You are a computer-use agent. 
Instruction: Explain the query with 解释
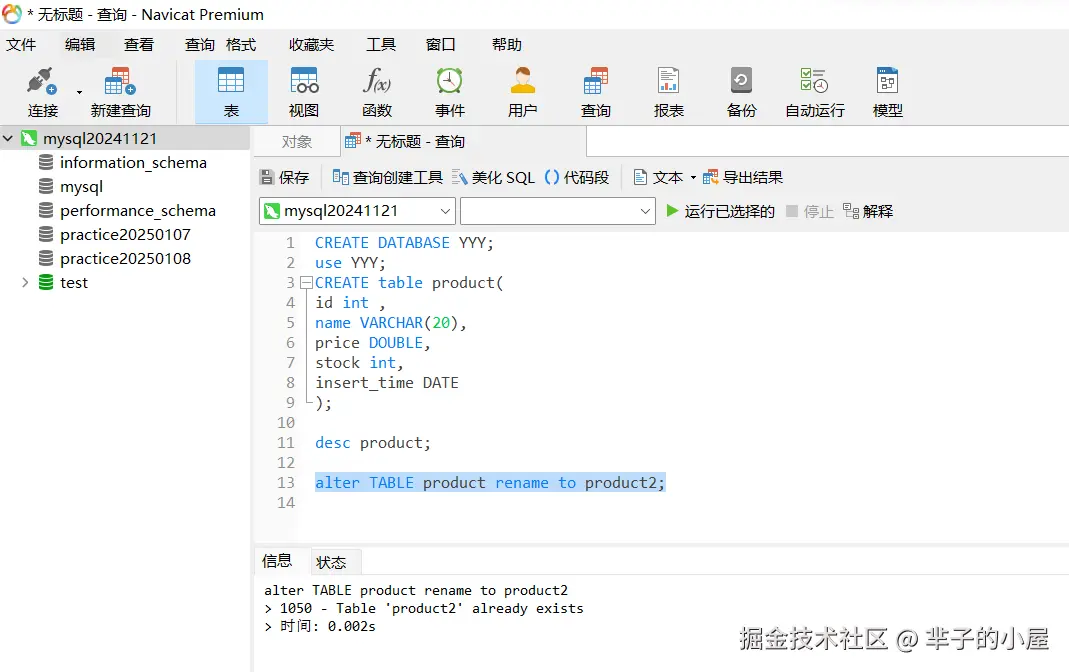click(868, 211)
